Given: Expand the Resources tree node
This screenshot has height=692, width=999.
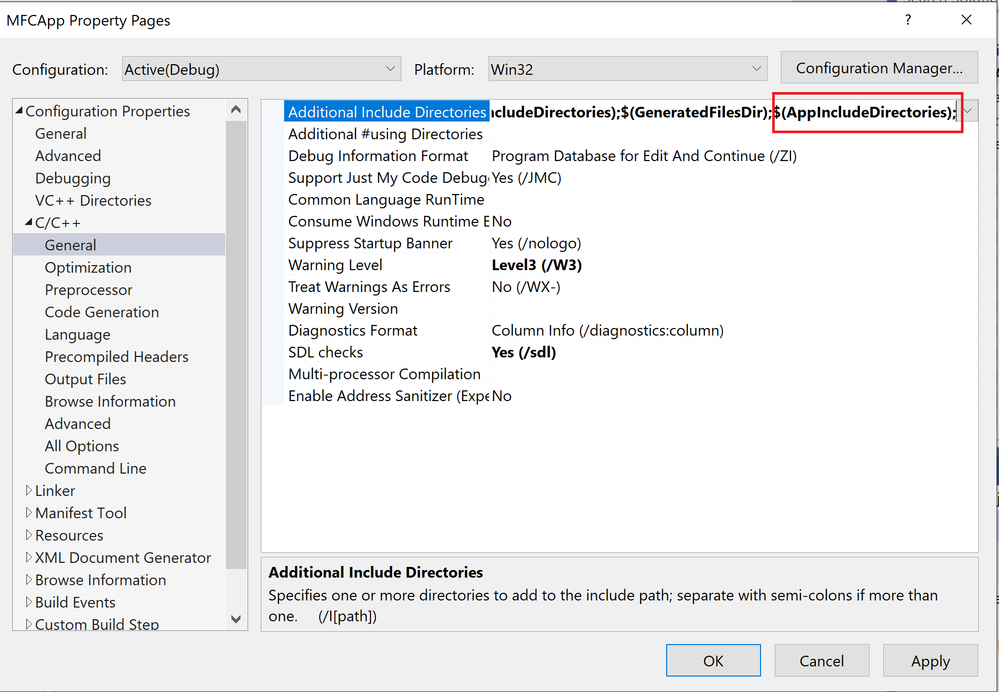Looking at the screenshot, I should [29, 535].
